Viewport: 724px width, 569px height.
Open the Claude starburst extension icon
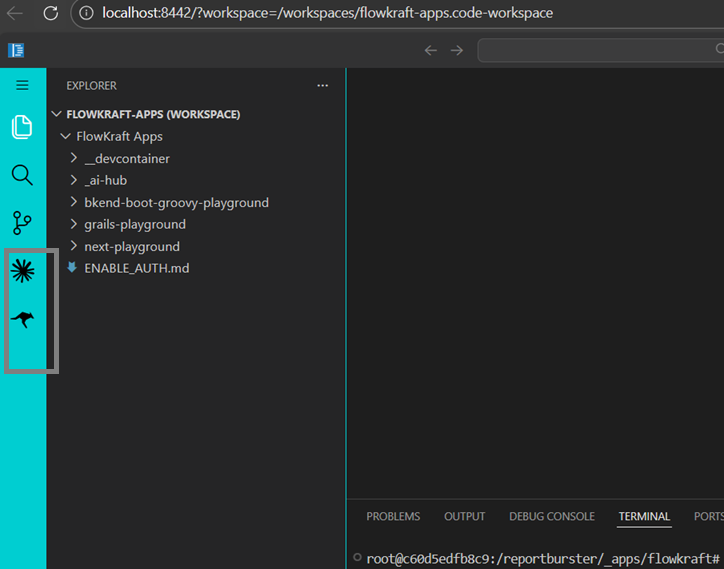click(22, 271)
